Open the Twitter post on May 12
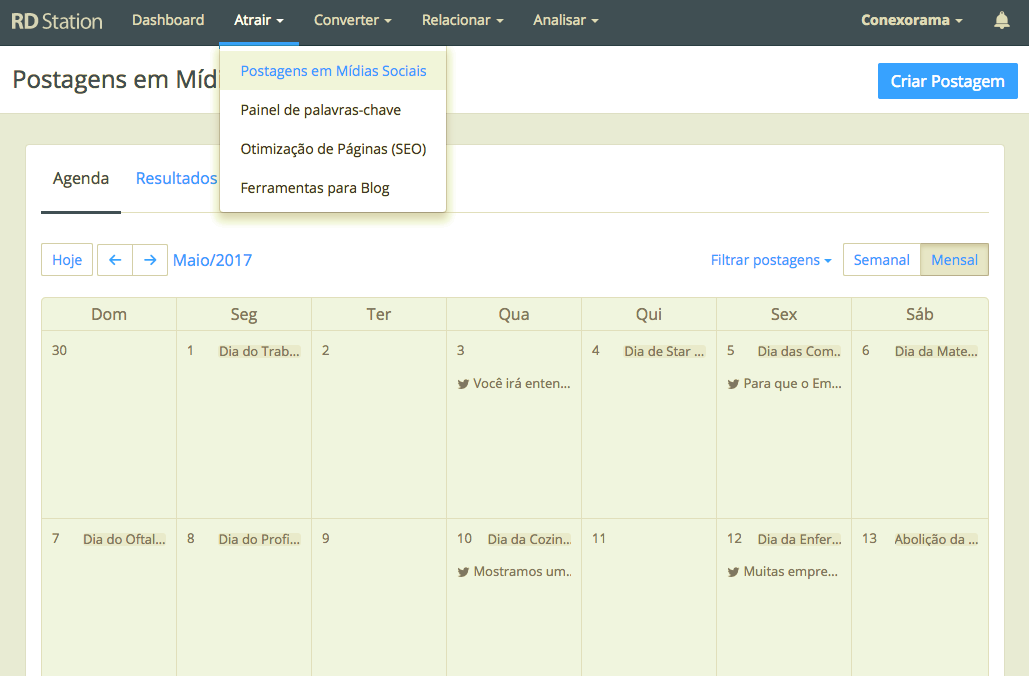Viewport: 1029px width, 676px height. [784, 572]
